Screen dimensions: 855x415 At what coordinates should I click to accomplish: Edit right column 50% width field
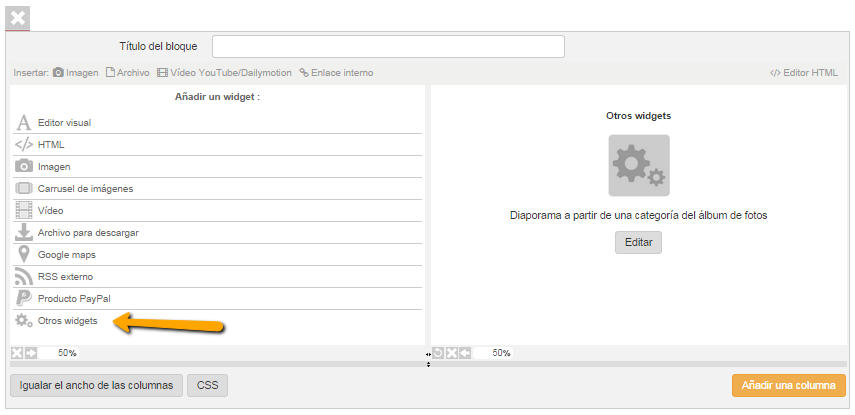pyautogui.click(x=493, y=353)
